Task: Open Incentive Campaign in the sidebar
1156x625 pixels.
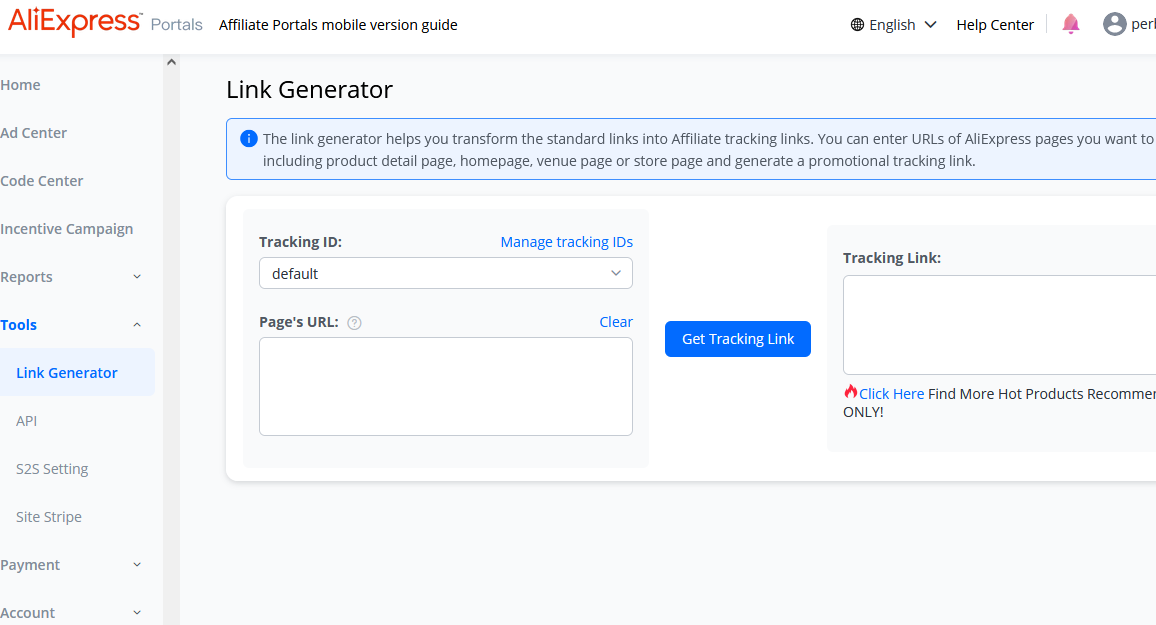Action: [x=66, y=228]
